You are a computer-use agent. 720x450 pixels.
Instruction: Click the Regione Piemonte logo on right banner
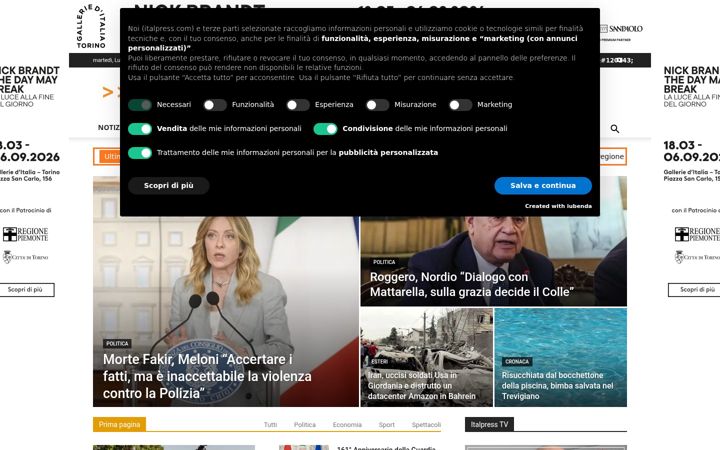pyautogui.click(x=697, y=234)
